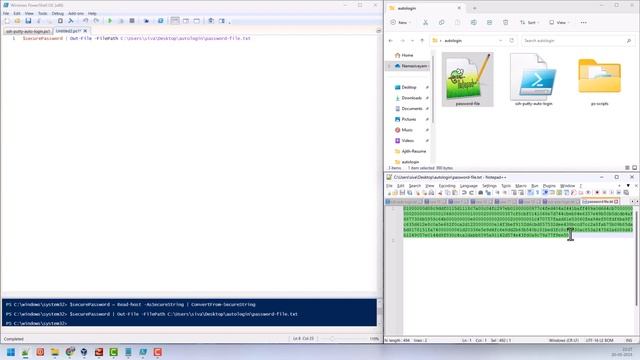Adjust the ISE zoom slider
Screen dimensions: 640x360
tap(332, 339)
